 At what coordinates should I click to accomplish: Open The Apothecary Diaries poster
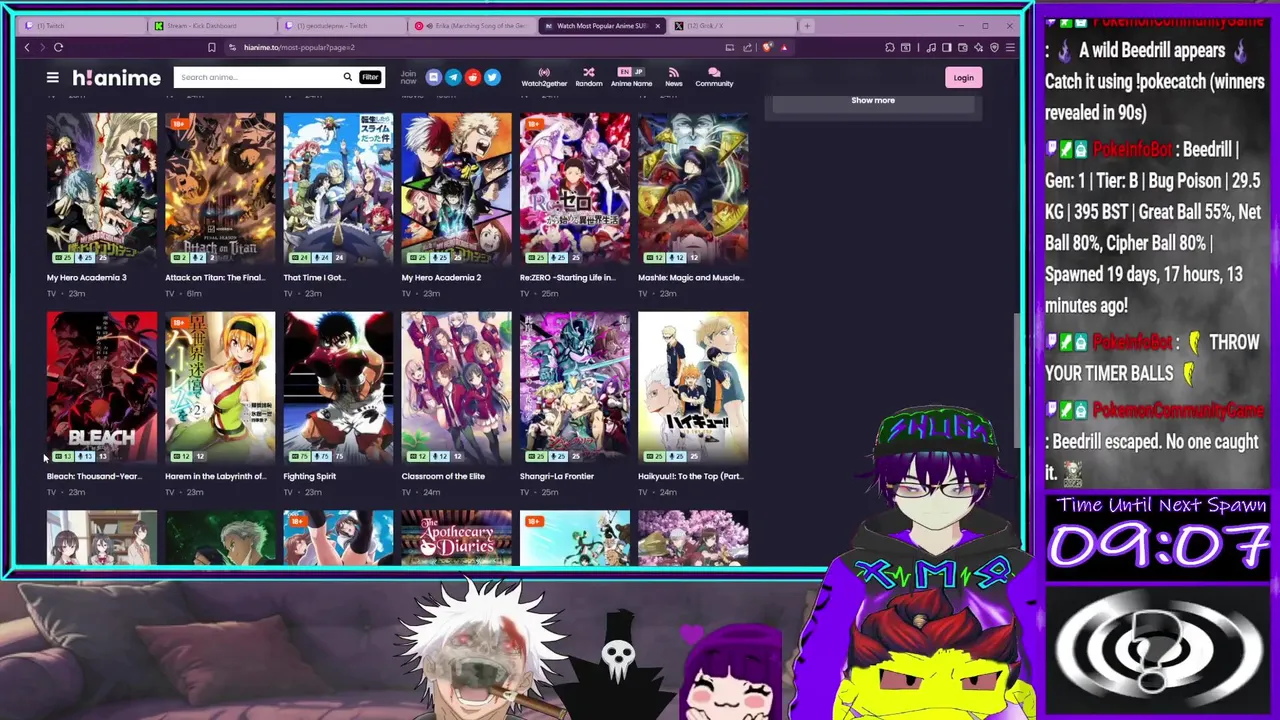tap(456, 538)
